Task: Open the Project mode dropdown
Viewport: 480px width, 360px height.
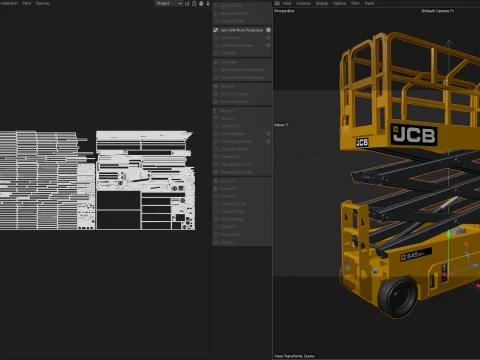Action: click(x=169, y=3)
